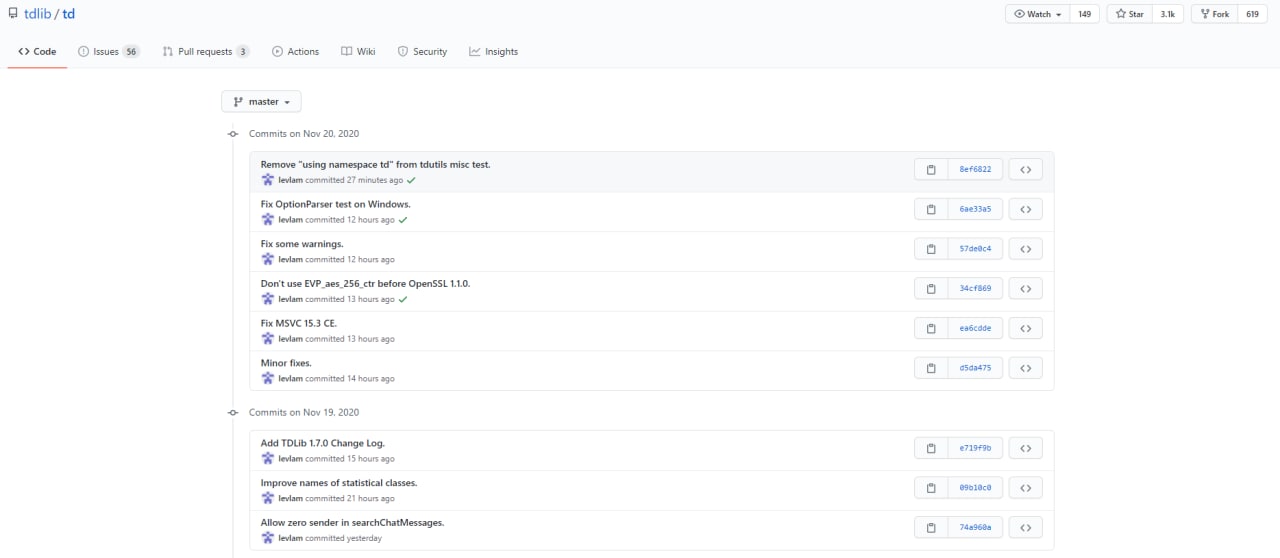Click levlam avatar on 'Minor fixes' commit
Screen dimensions: 1280x558
point(268,379)
